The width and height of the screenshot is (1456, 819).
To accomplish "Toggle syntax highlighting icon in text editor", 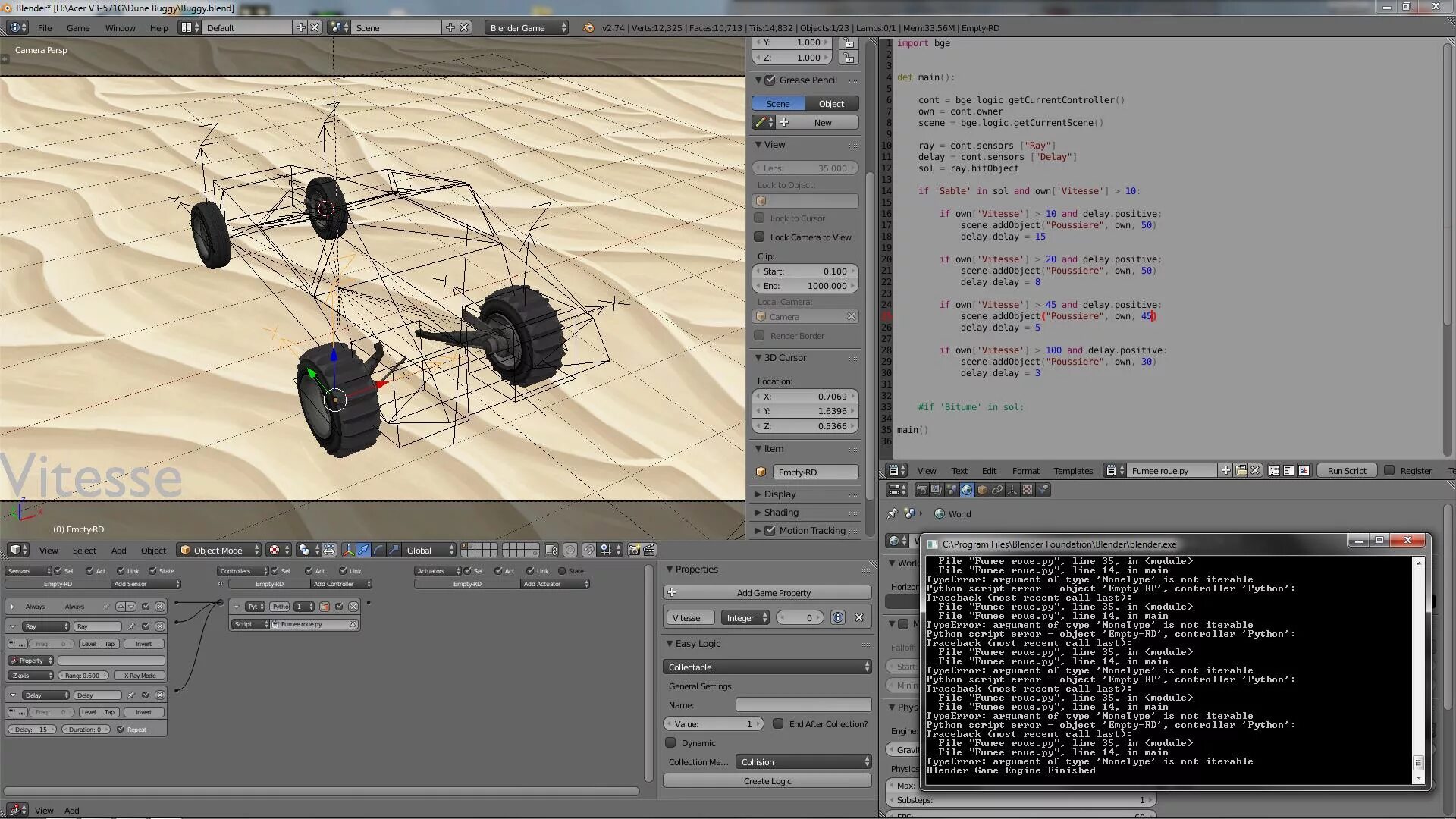I will 1304,471.
